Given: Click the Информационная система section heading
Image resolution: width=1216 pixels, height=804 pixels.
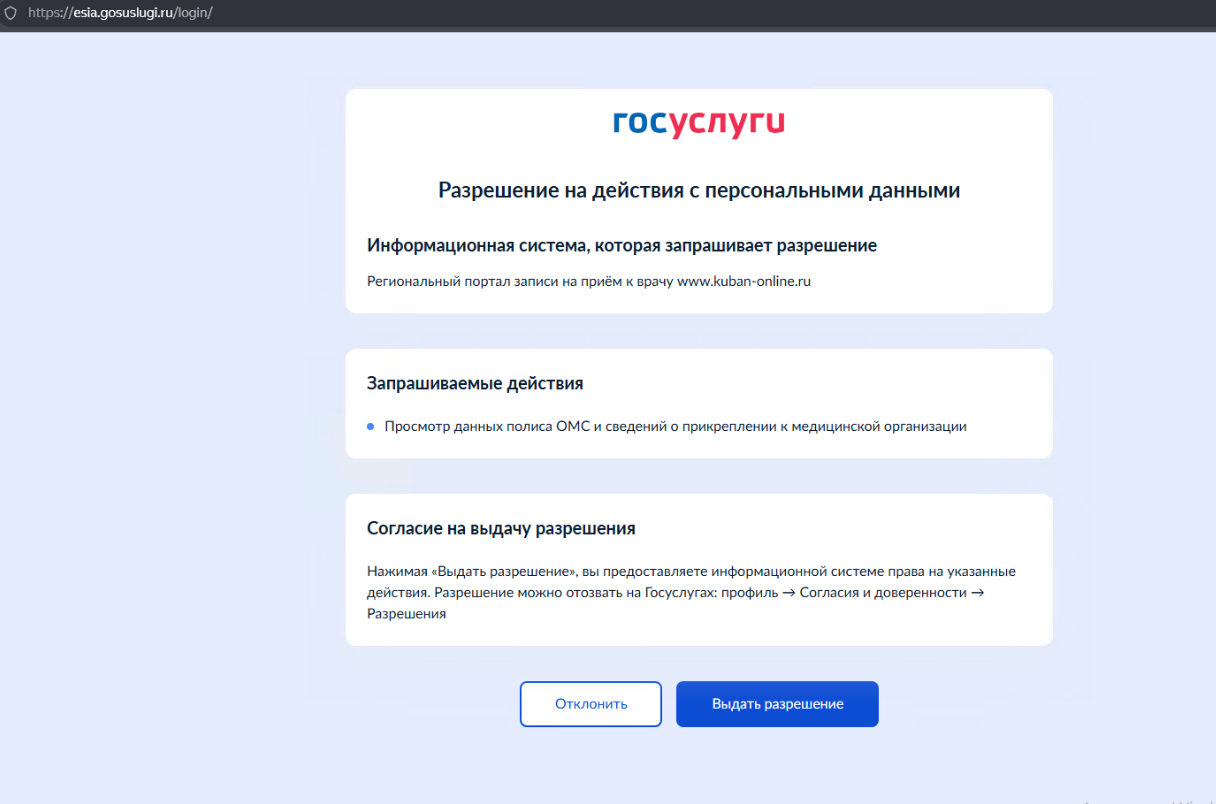Looking at the screenshot, I should point(621,245).
